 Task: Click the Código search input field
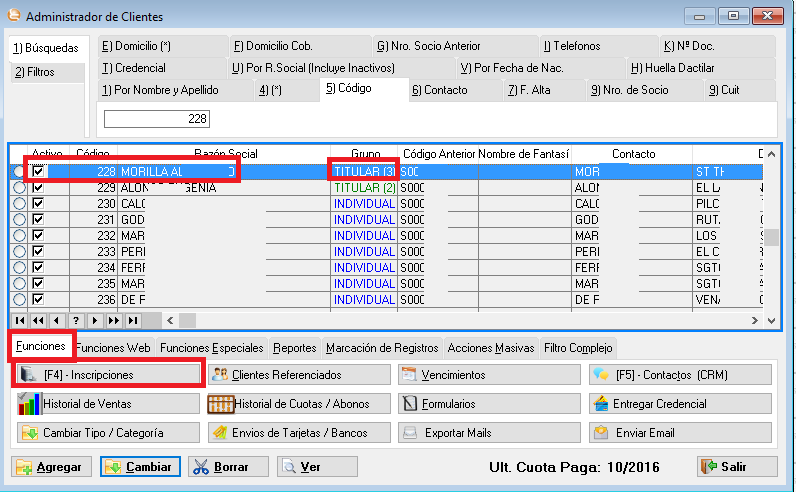[x=157, y=119]
